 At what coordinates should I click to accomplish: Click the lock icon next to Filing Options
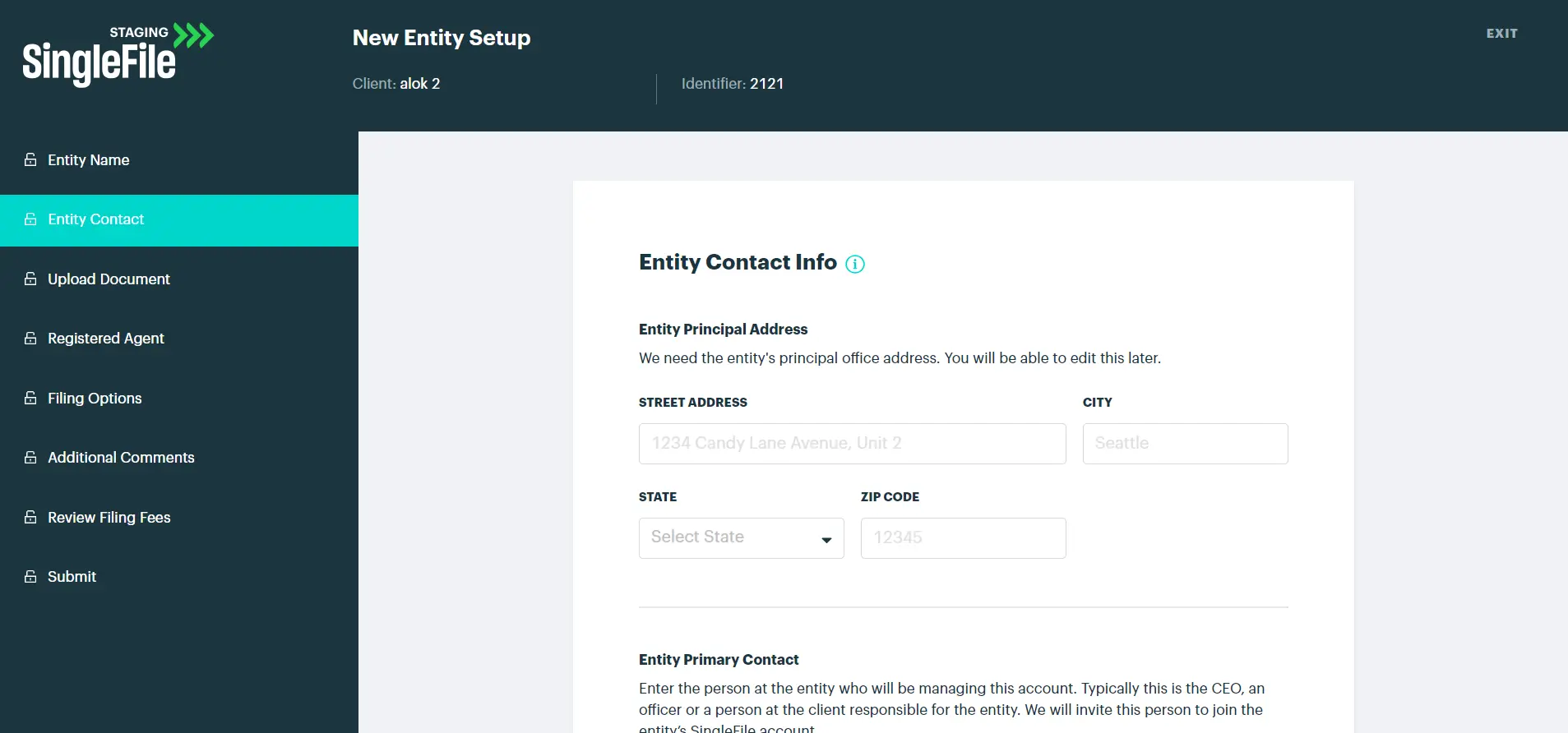(30, 398)
